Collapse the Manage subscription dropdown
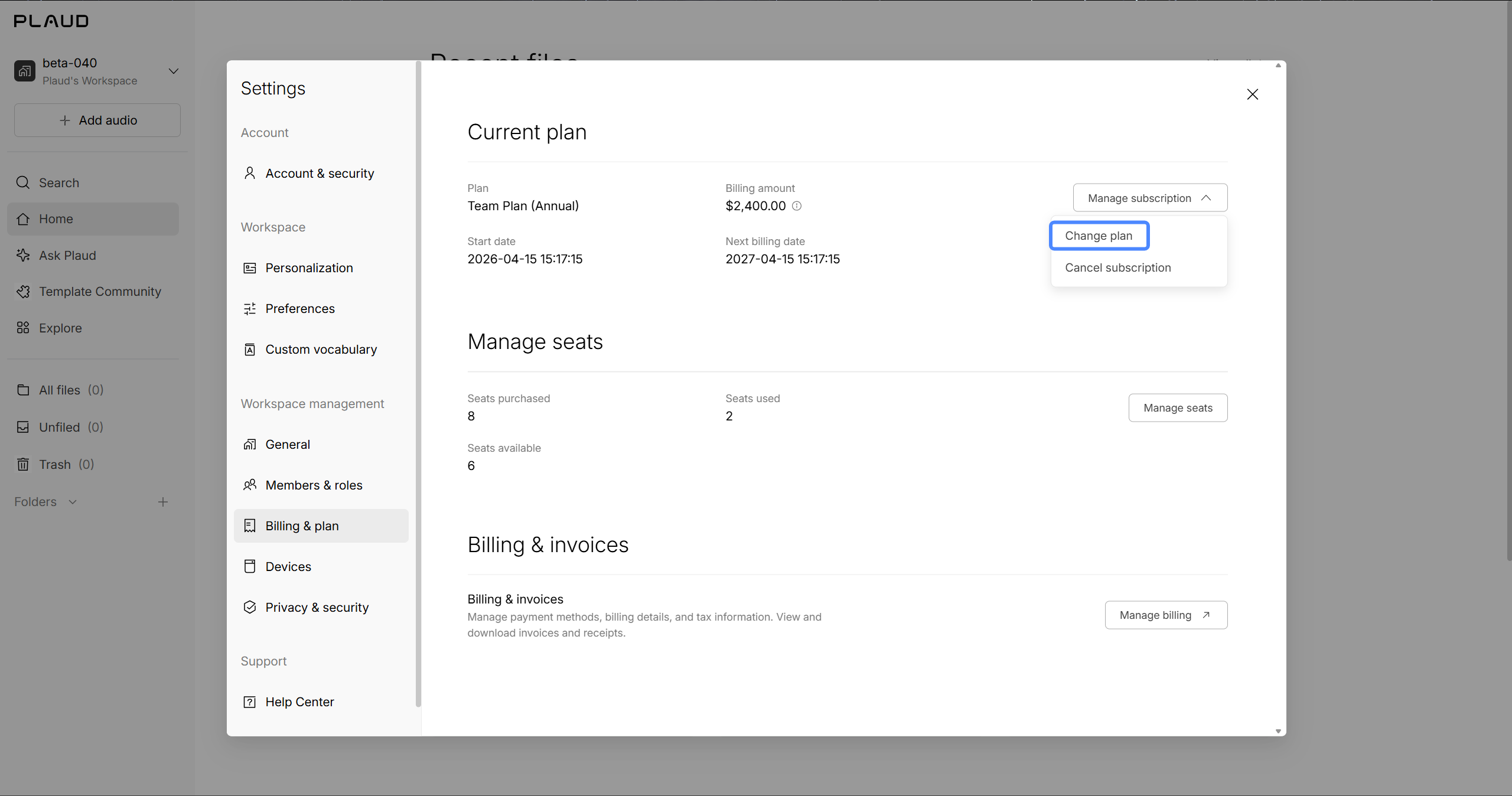Image resolution: width=1512 pixels, height=796 pixels. [x=1150, y=198]
